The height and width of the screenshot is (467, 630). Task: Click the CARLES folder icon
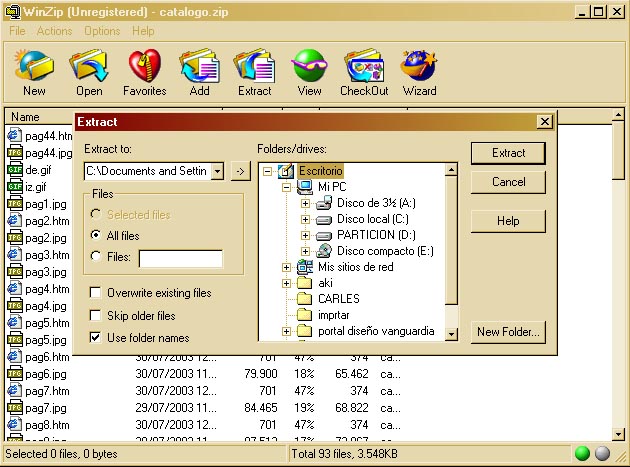click(305, 299)
